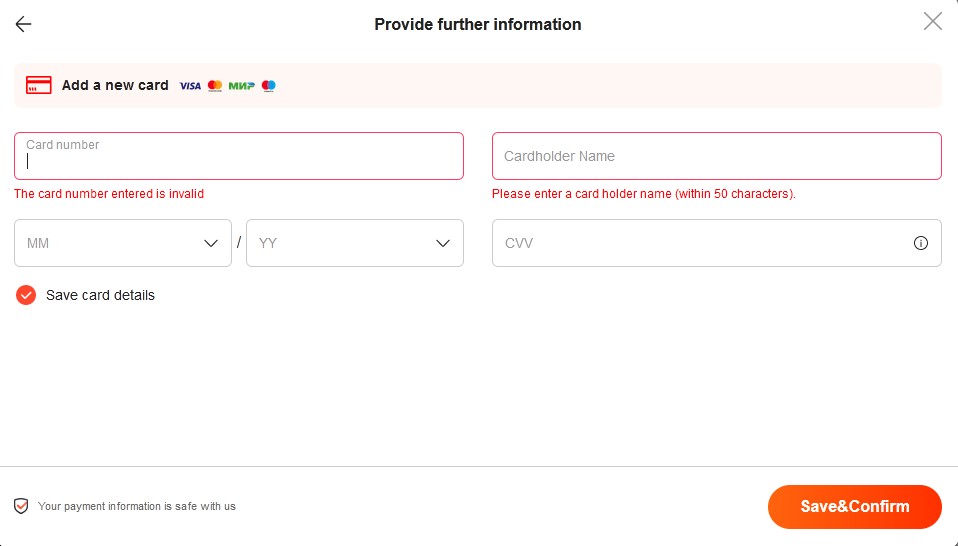Click the red credit card icon

pos(39,86)
